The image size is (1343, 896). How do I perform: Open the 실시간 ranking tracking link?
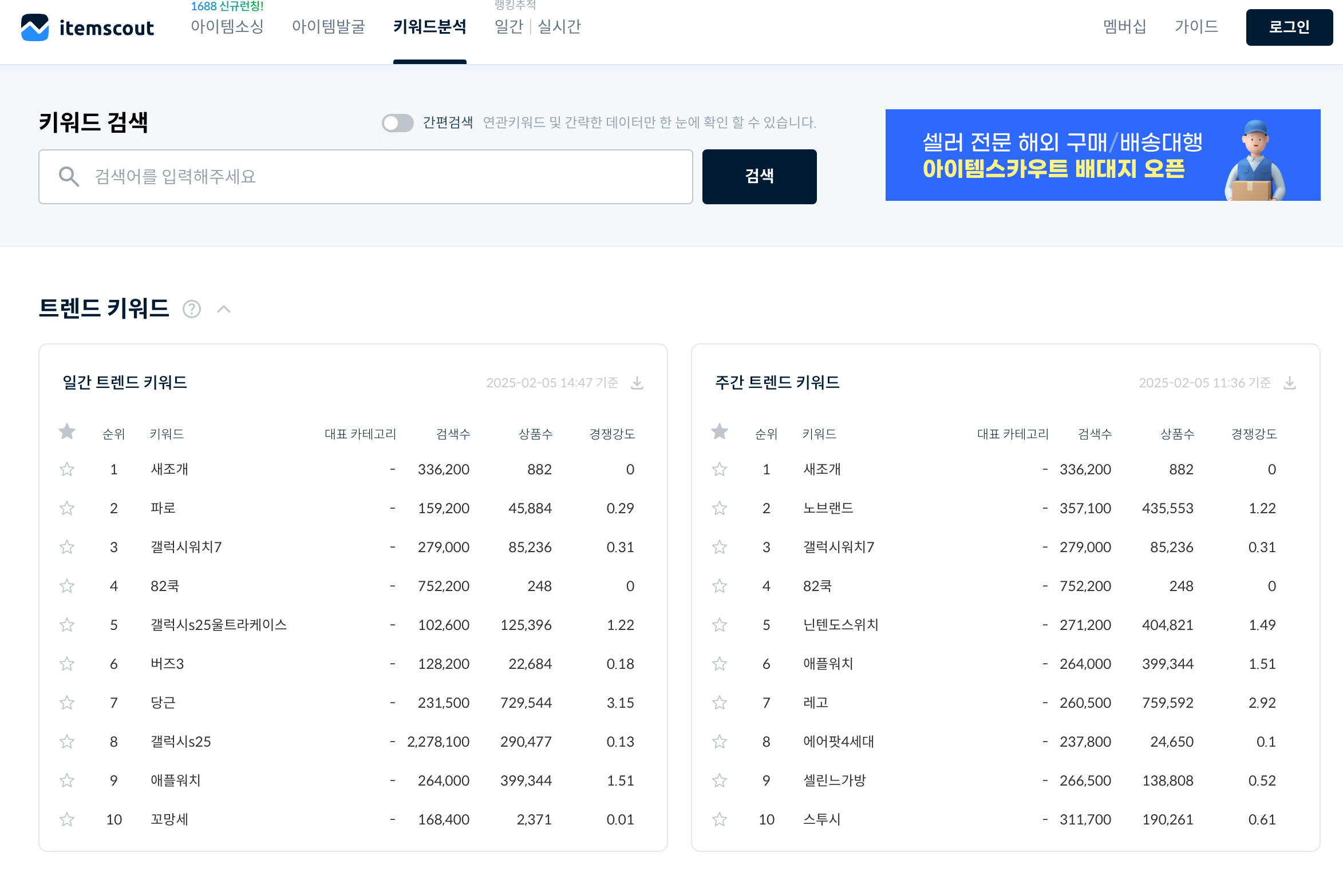point(559,27)
